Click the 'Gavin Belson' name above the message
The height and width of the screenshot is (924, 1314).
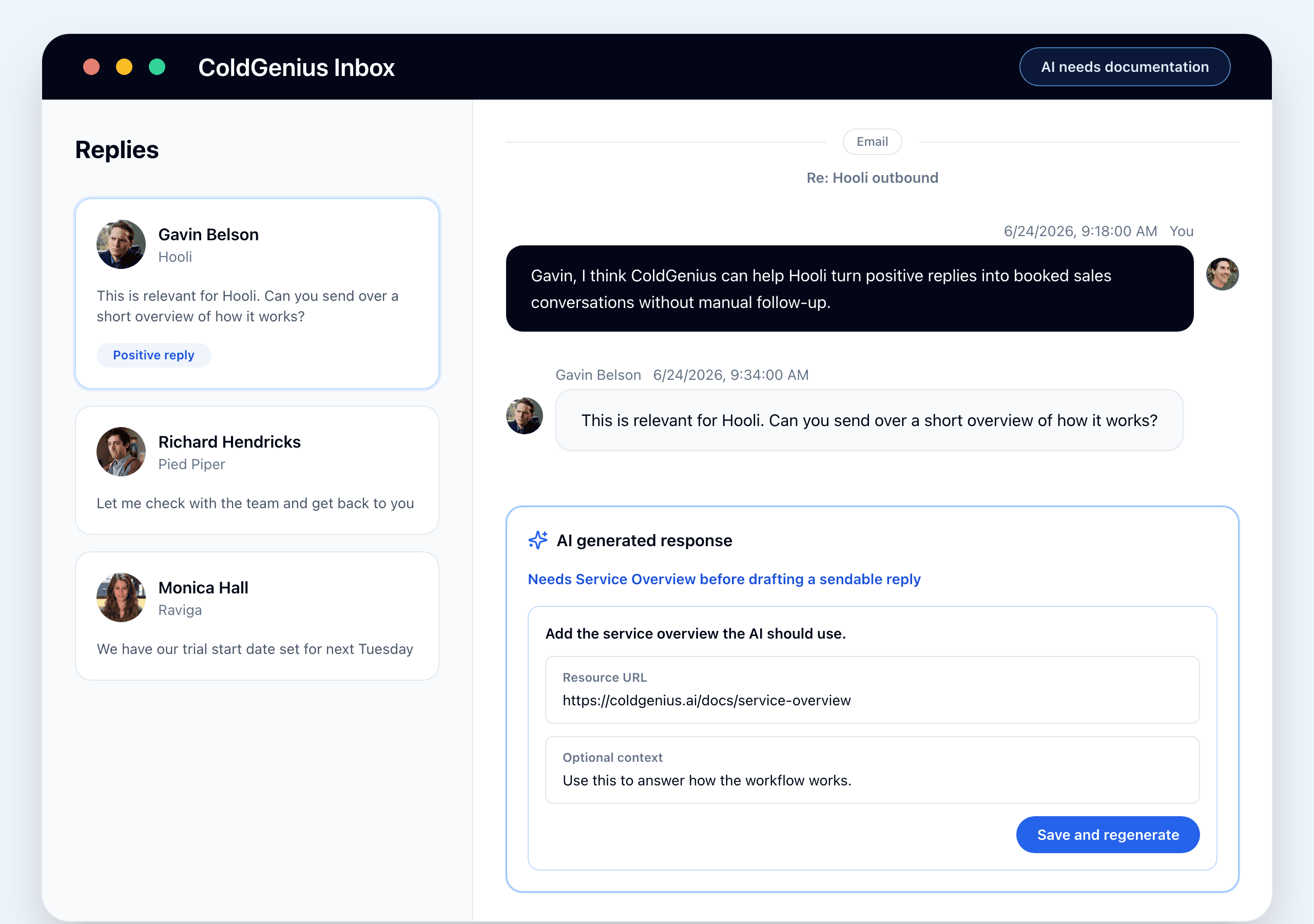pyautogui.click(x=598, y=375)
